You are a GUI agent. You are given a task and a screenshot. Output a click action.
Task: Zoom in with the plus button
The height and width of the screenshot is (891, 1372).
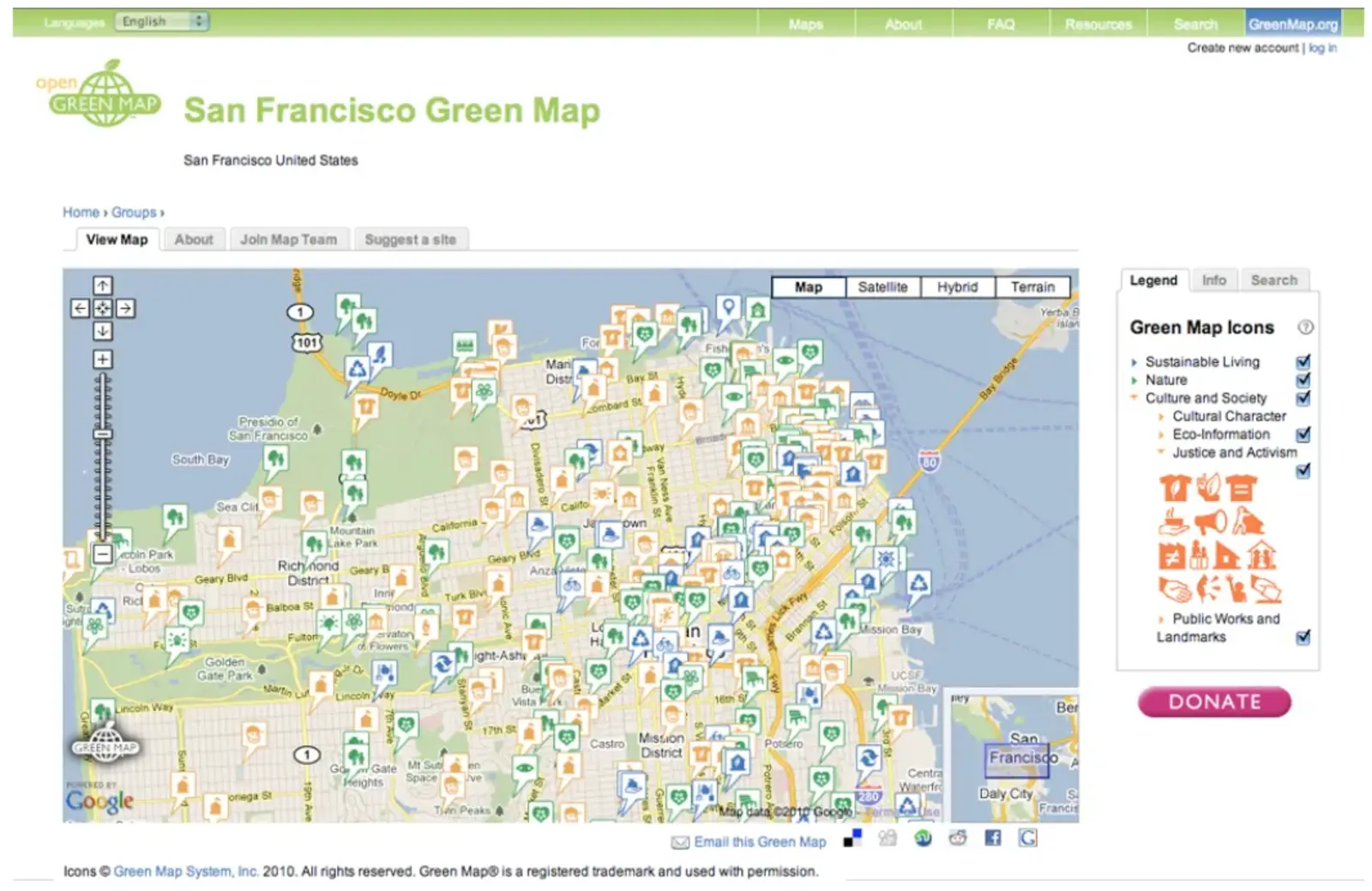[102, 359]
